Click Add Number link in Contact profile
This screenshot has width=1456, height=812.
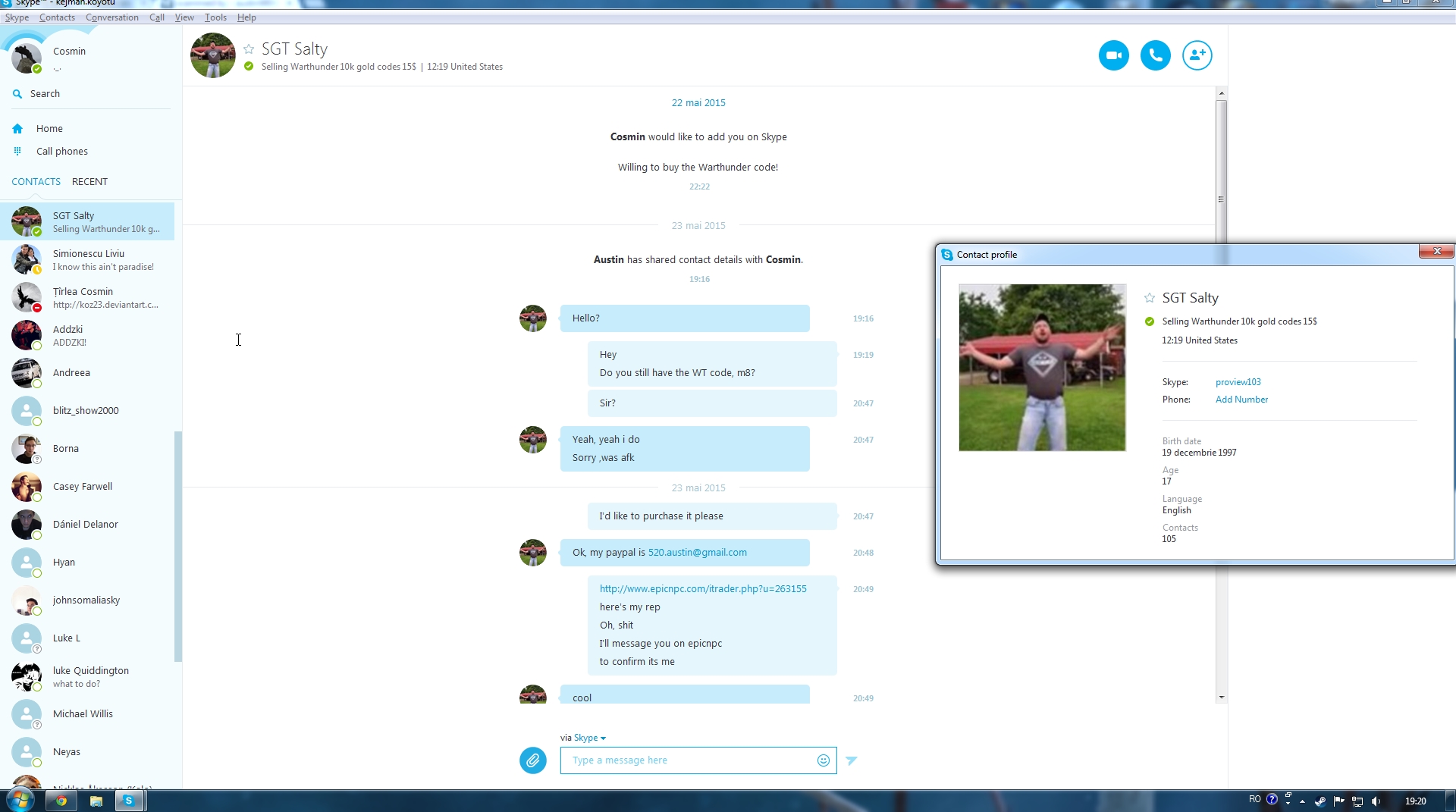pos(1241,400)
